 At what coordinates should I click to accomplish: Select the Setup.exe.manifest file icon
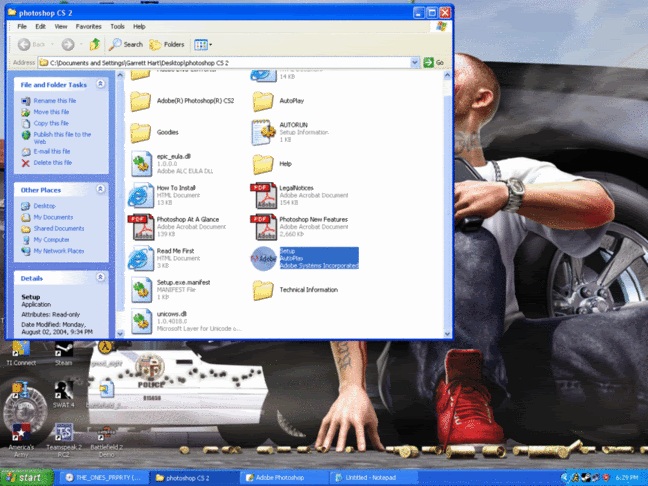point(141,290)
